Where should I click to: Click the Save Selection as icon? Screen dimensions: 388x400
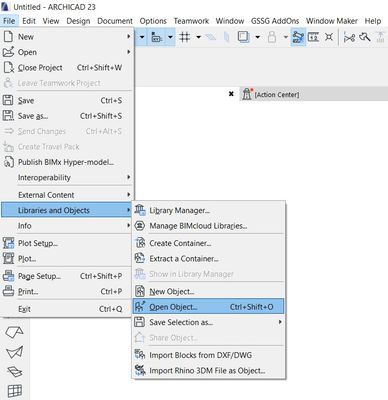click(x=140, y=322)
